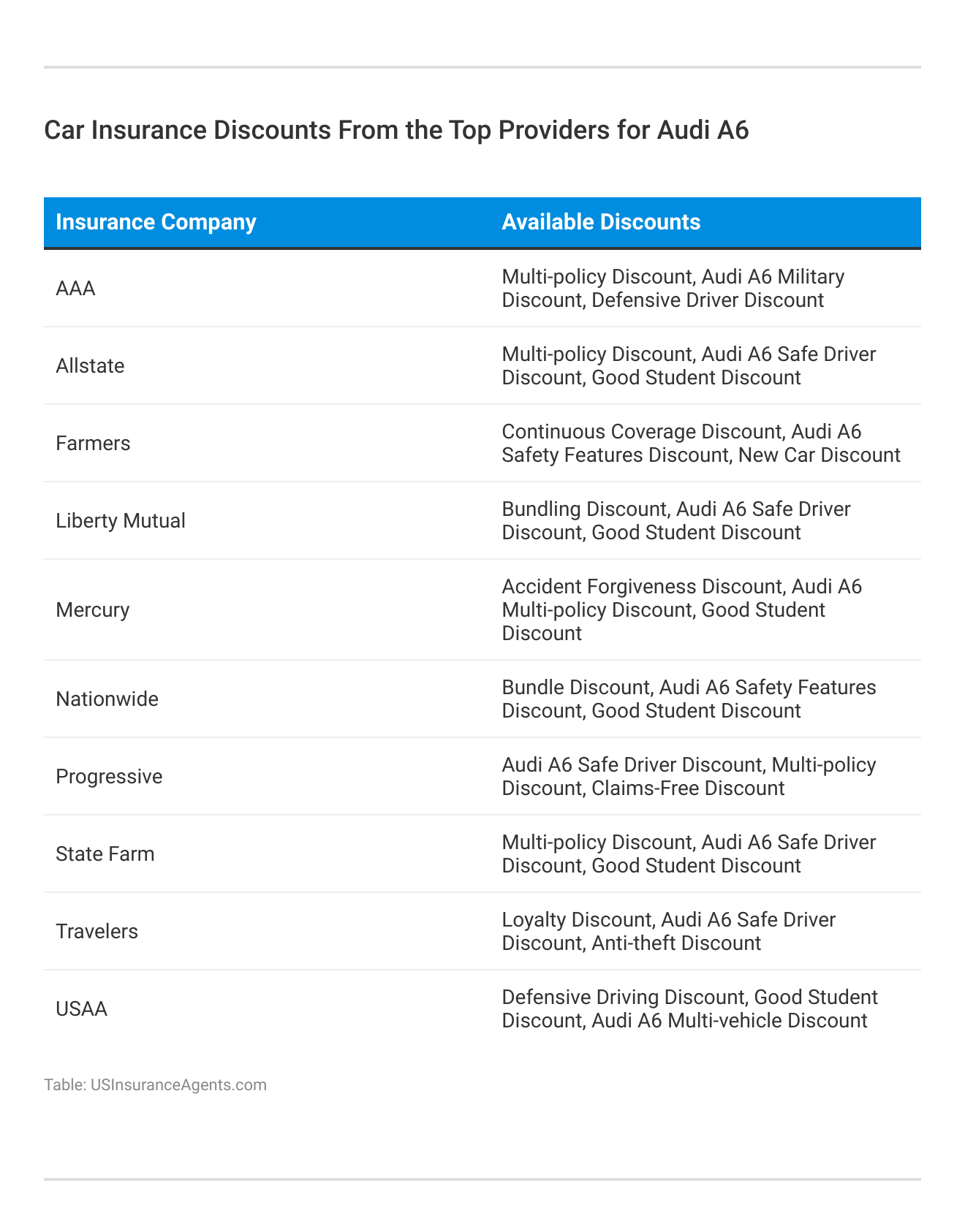The width and height of the screenshot is (965, 1232).
Task: Click Progressive's Claims-Free discounts text
Action: pos(689,777)
